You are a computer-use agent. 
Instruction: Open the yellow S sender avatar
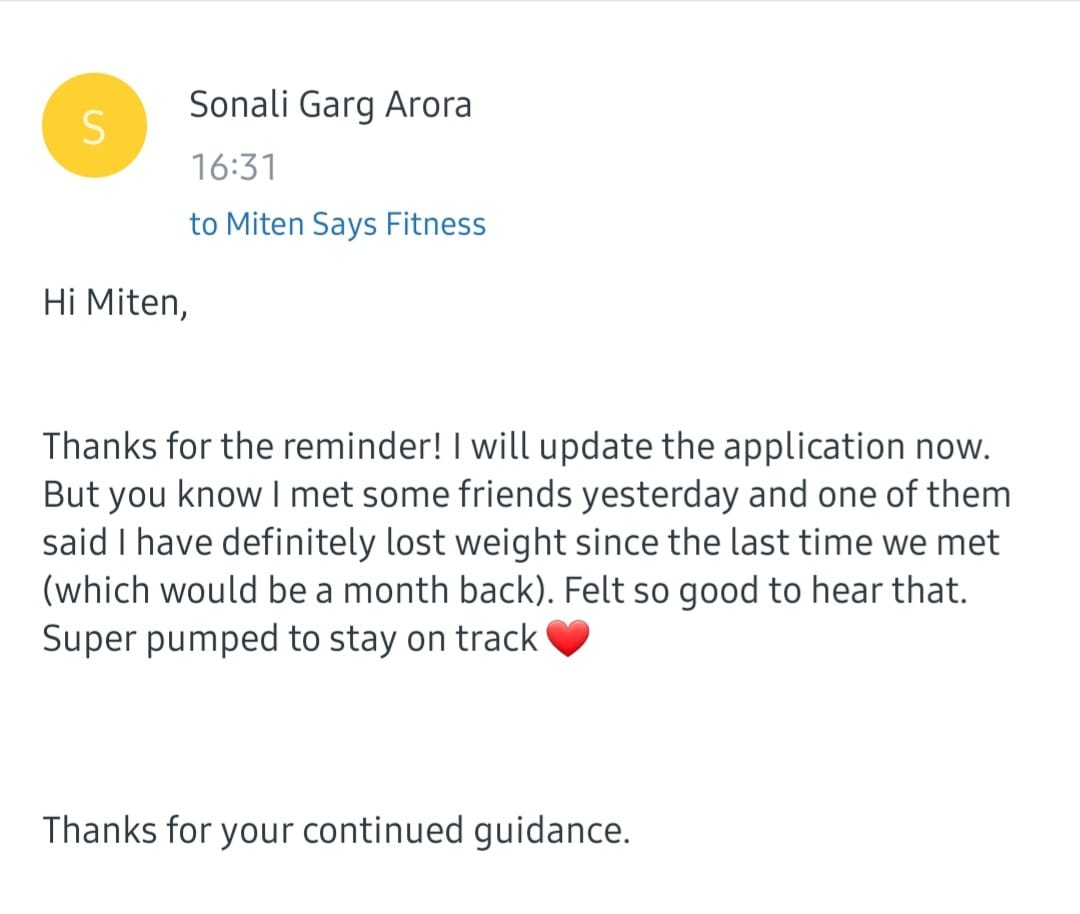(94, 125)
